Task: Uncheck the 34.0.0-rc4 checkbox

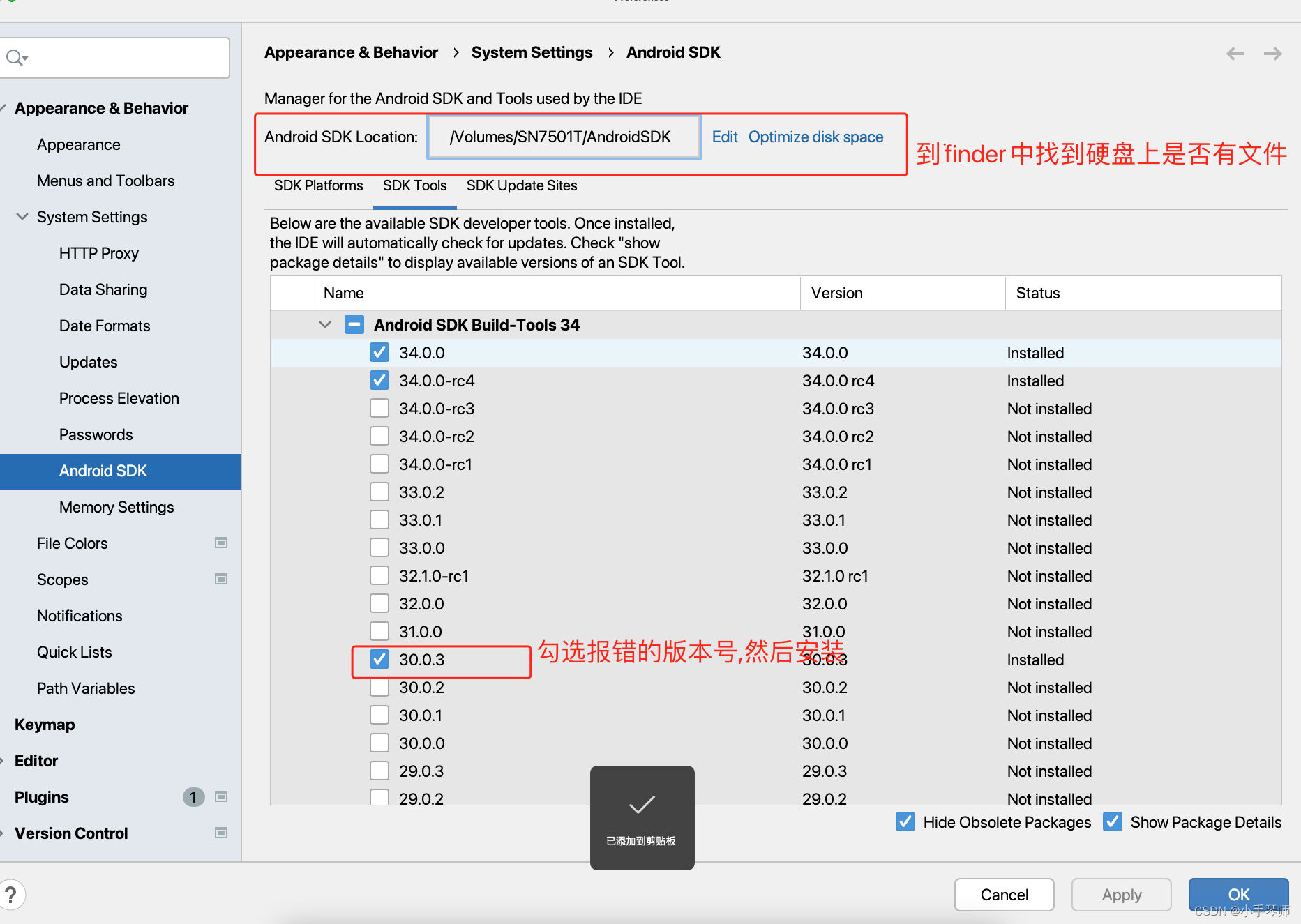Action: click(379, 380)
